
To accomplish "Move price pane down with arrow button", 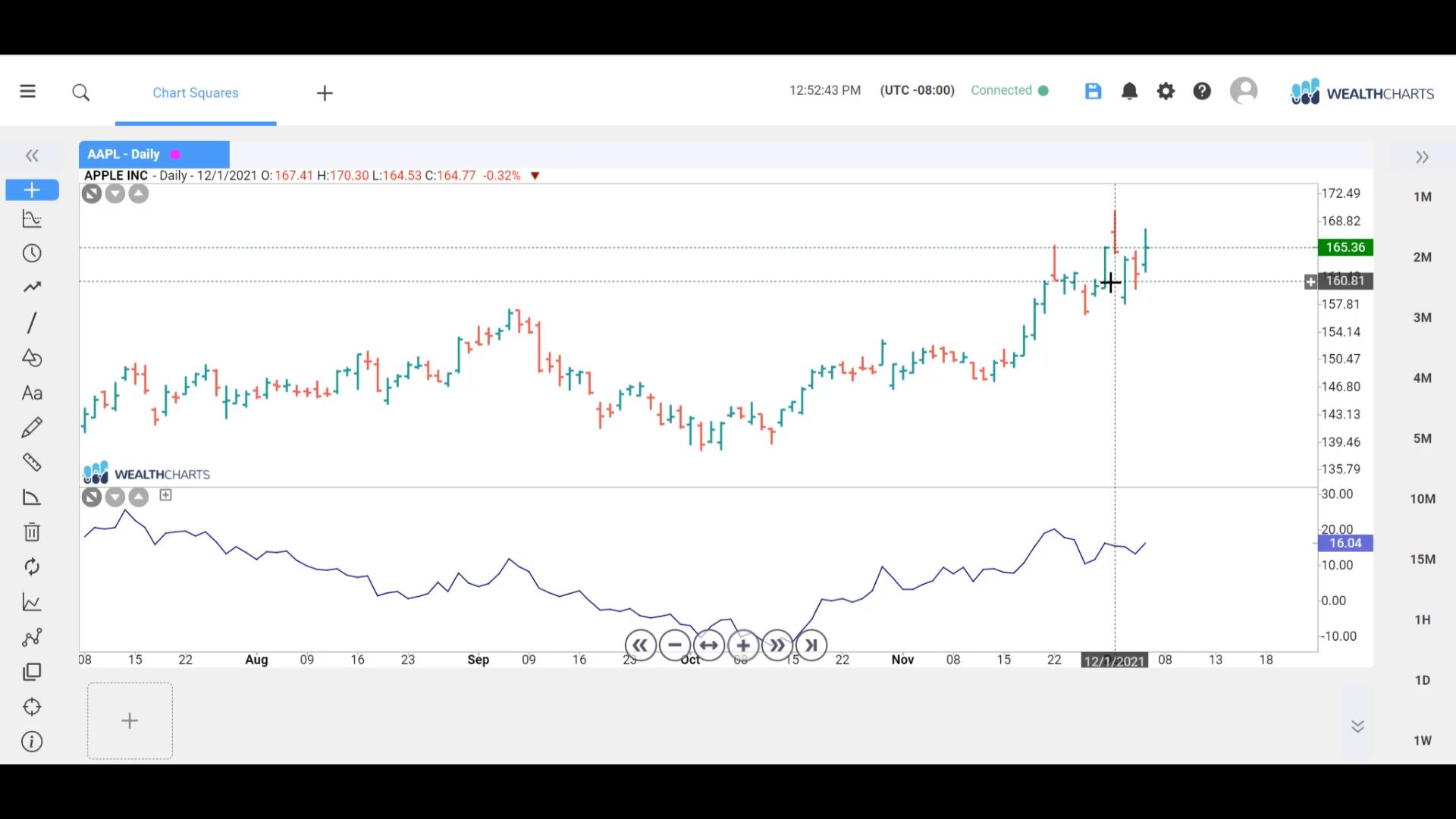I will click(x=115, y=194).
